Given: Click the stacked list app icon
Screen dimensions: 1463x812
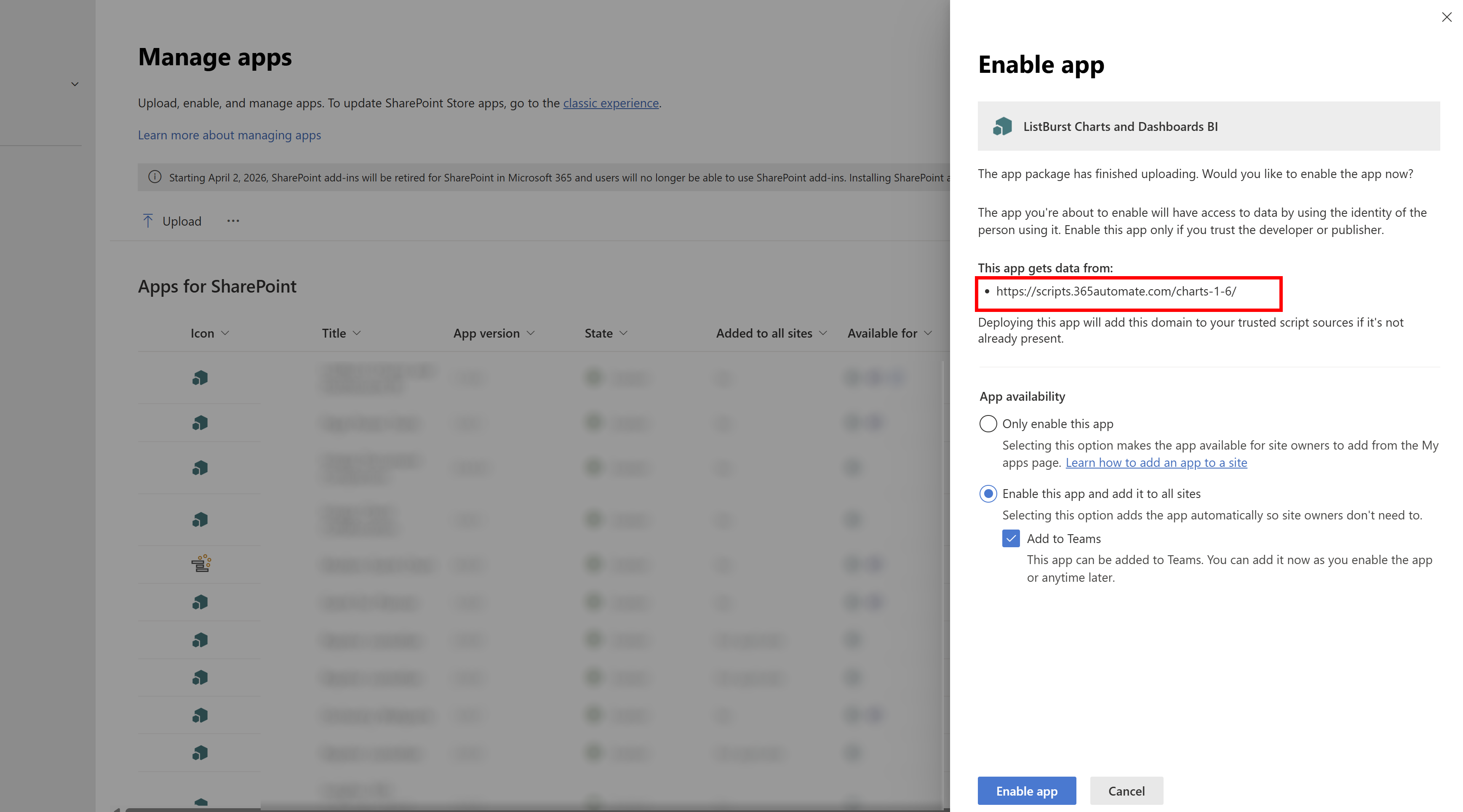Looking at the screenshot, I should pos(200,564).
